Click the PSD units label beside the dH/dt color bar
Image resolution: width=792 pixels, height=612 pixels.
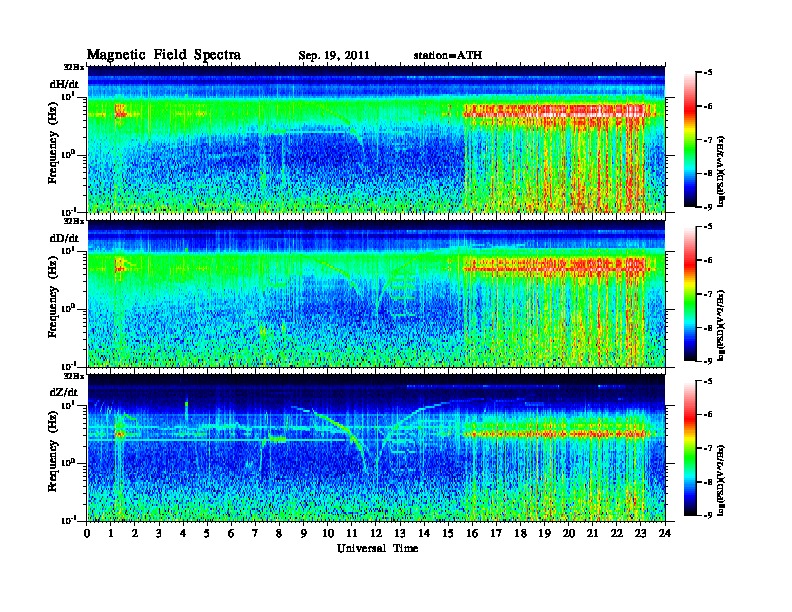[722, 171]
